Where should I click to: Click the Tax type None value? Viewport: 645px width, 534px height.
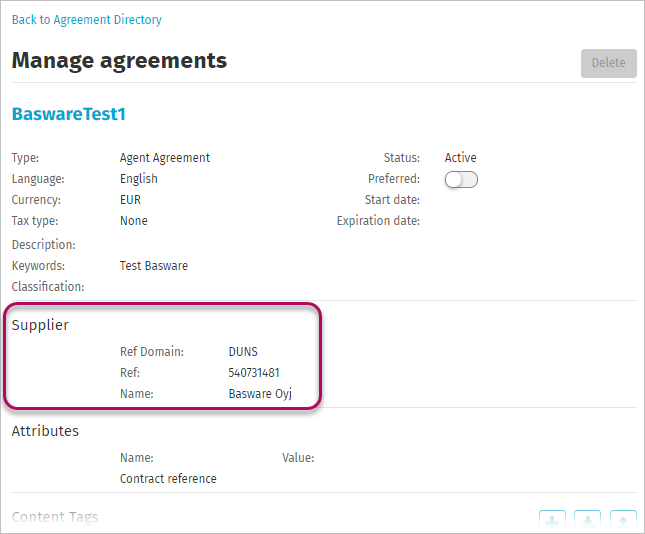coord(134,221)
